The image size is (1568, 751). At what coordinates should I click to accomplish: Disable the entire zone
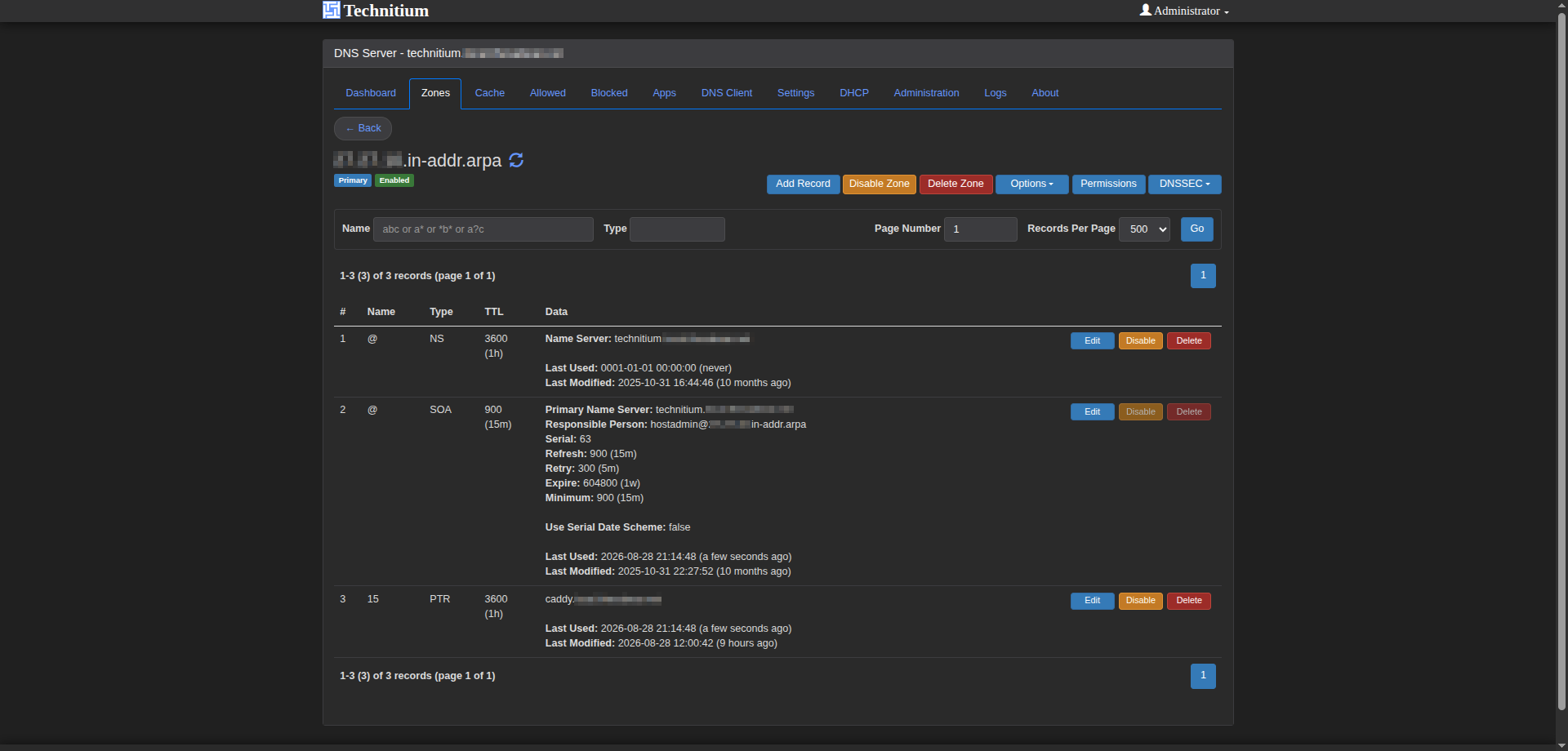[879, 184]
